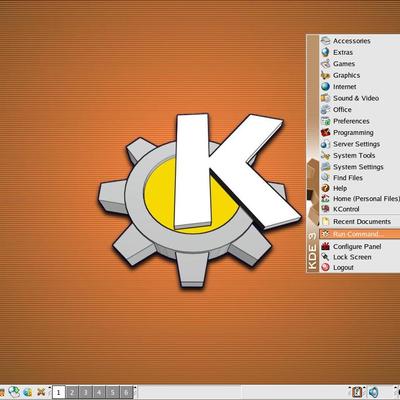Click the blue-and-orange globe panel icon
Image resolution: width=400 pixels, height=400 pixels.
tap(28, 392)
